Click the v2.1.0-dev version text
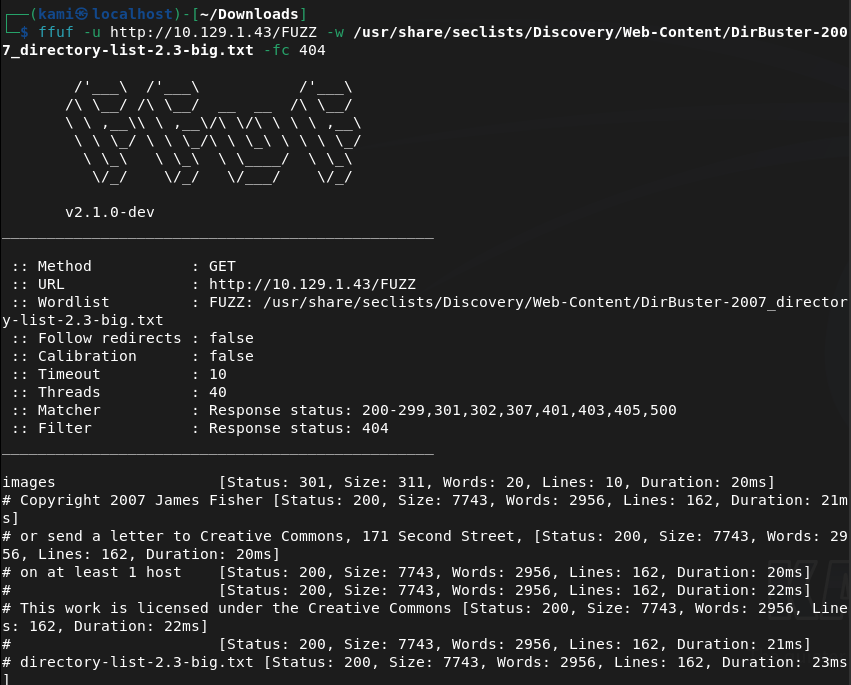Viewport: 851px width, 685px height. tap(110, 212)
